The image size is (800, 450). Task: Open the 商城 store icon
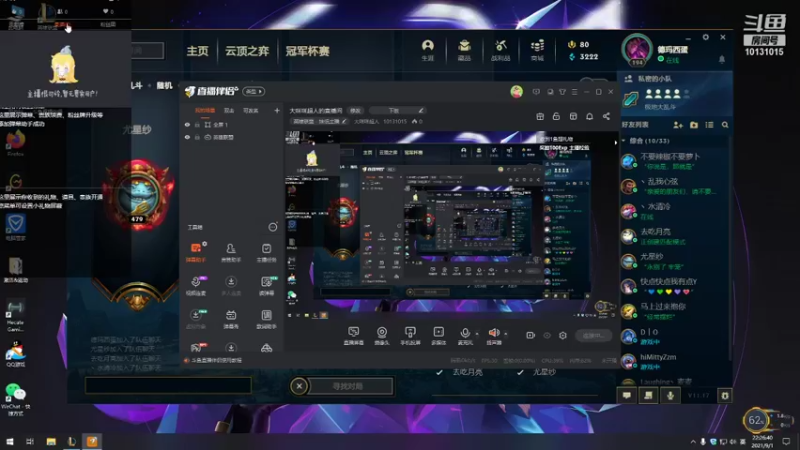coord(537,50)
